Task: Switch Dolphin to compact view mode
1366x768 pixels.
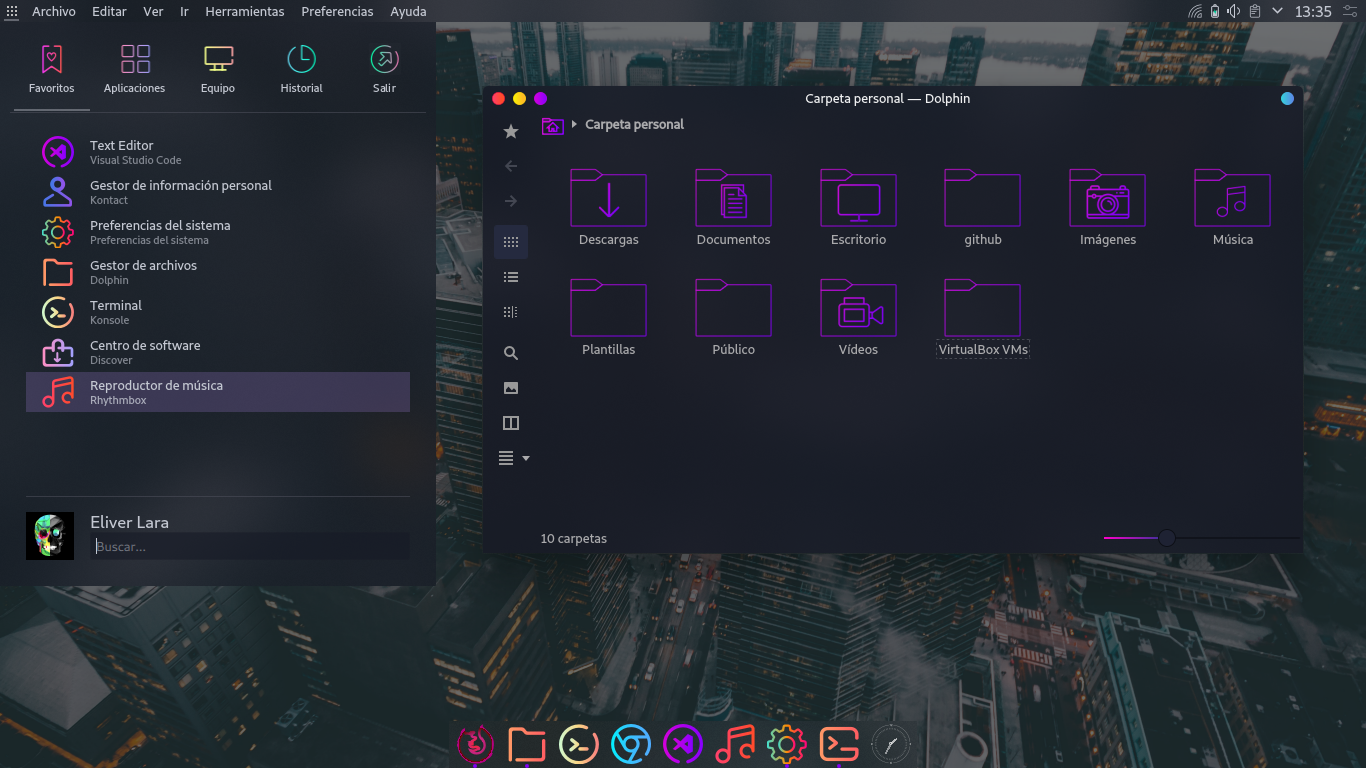Action: click(511, 277)
